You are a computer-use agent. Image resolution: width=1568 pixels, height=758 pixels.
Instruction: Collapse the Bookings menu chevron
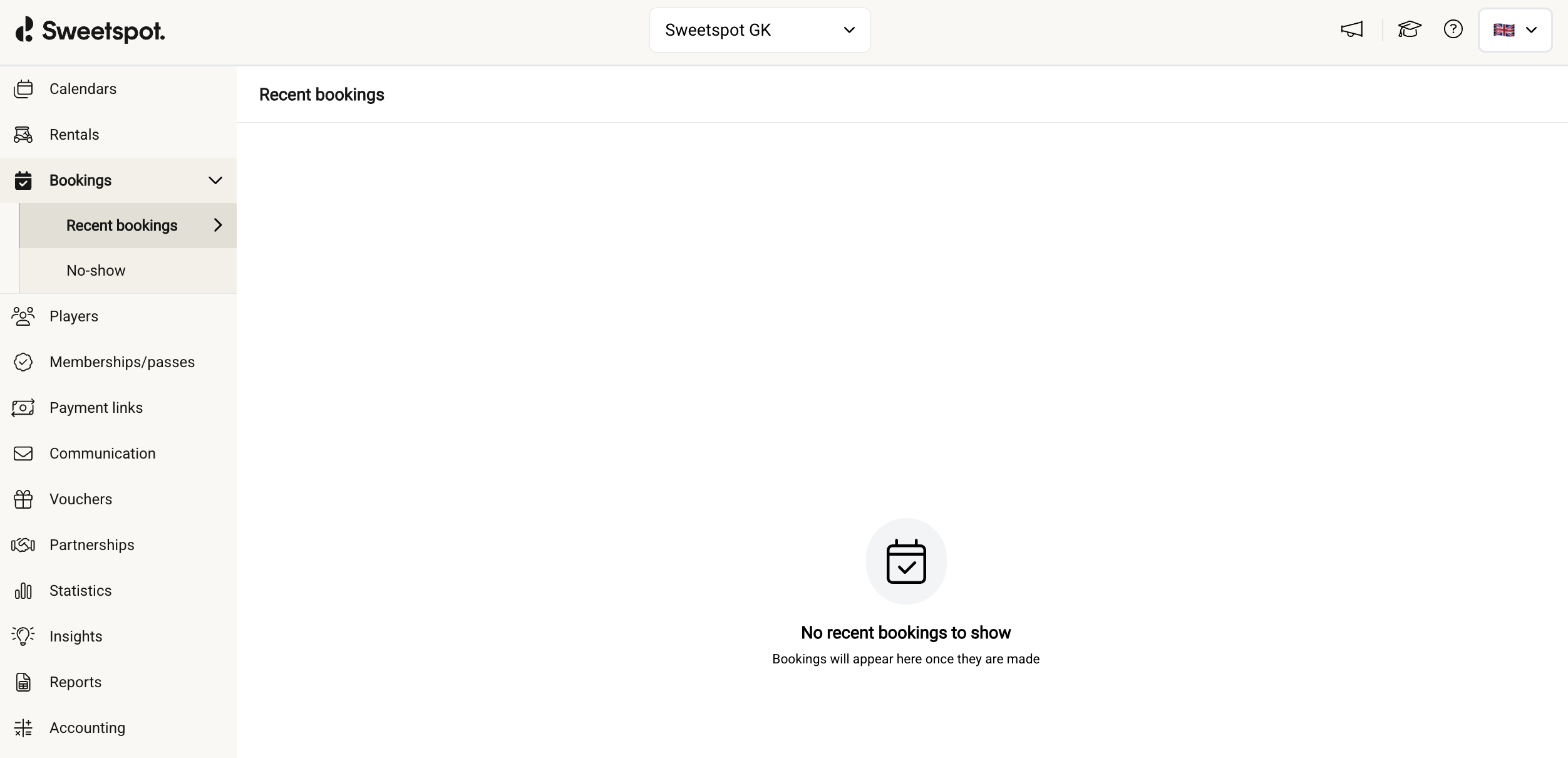(215, 180)
